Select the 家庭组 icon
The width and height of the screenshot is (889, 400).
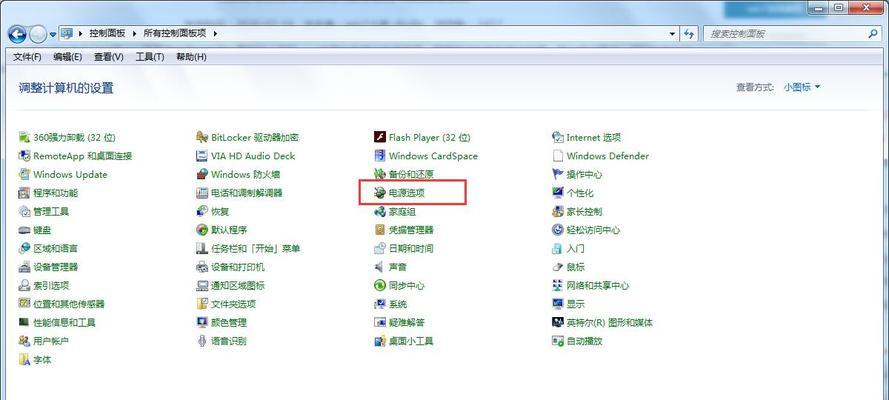tap(380, 212)
